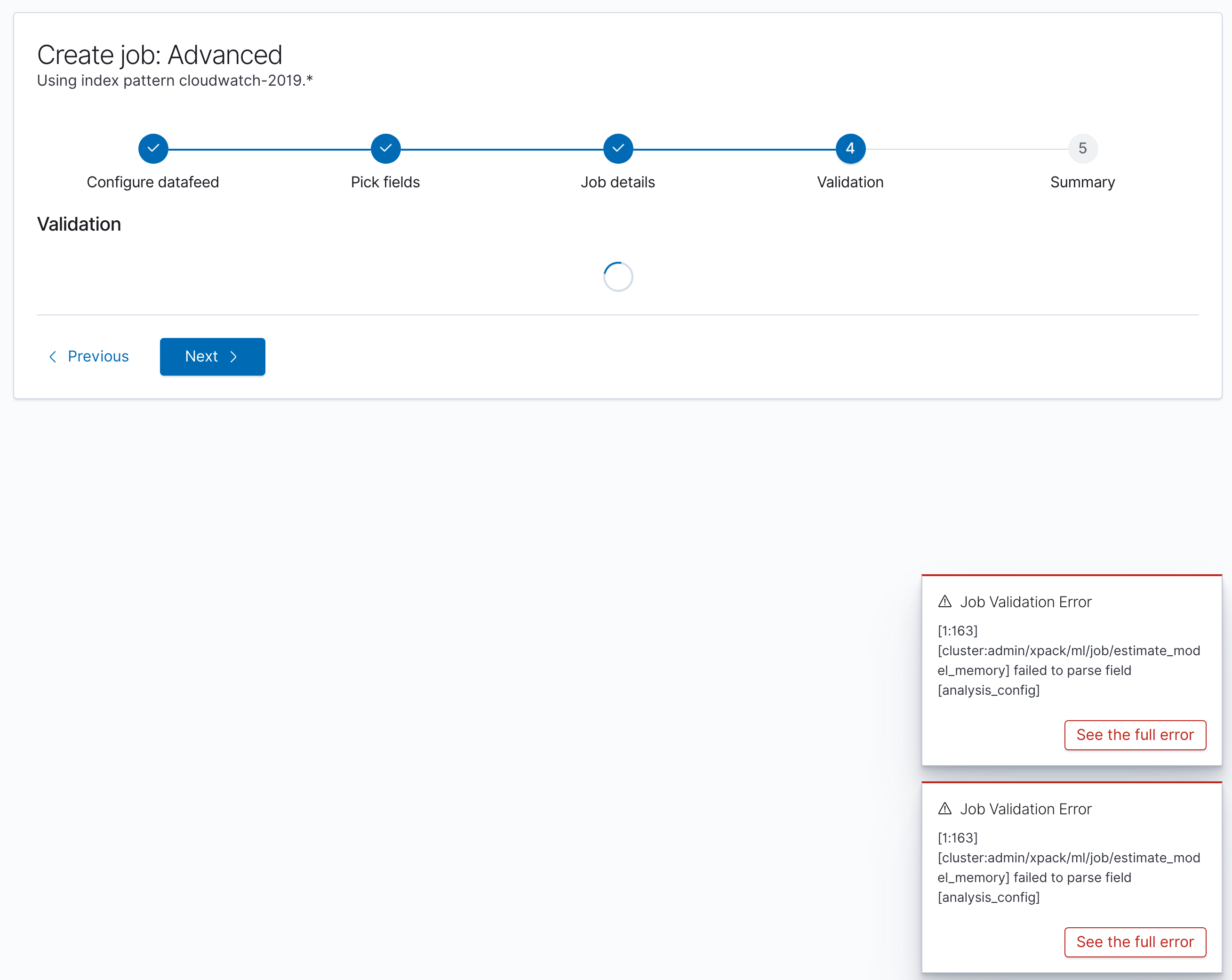Click the back chevron beside Previous
Screen dimensions: 1232x980
(53, 356)
